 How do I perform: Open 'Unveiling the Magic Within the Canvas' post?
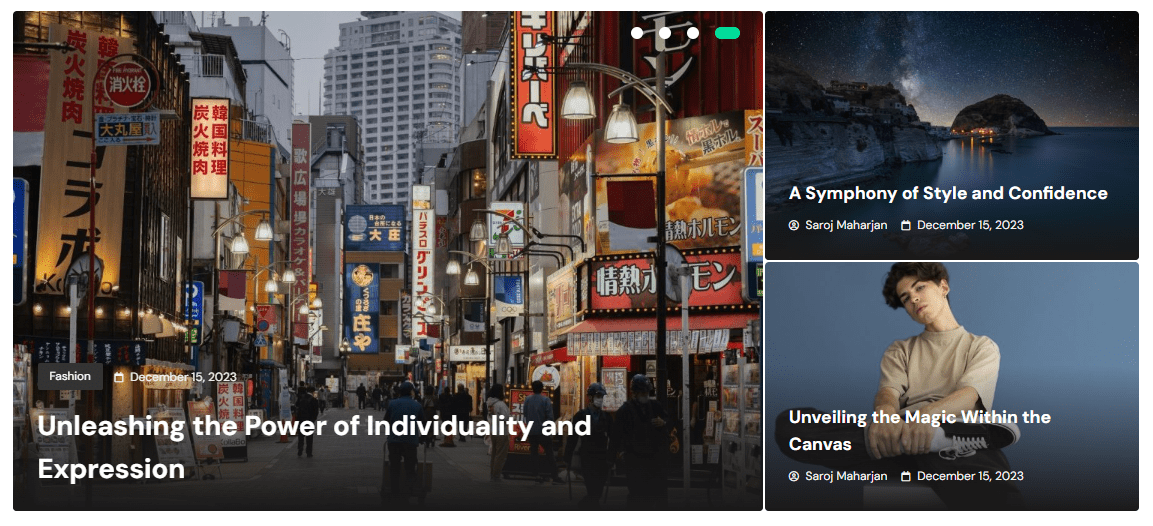click(920, 430)
